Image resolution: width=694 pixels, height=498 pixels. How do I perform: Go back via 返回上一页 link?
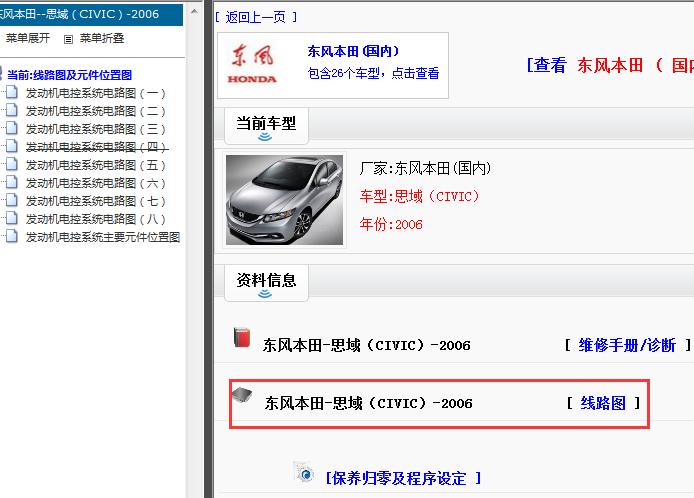point(255,17)
